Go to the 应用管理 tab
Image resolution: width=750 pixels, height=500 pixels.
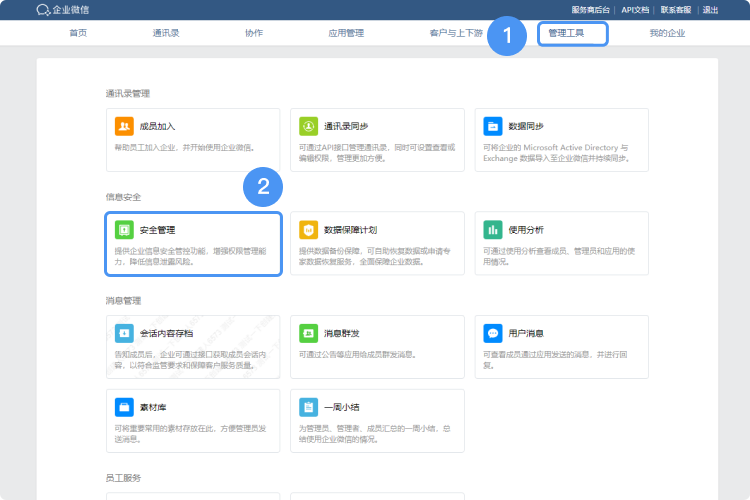pos(346,34)
